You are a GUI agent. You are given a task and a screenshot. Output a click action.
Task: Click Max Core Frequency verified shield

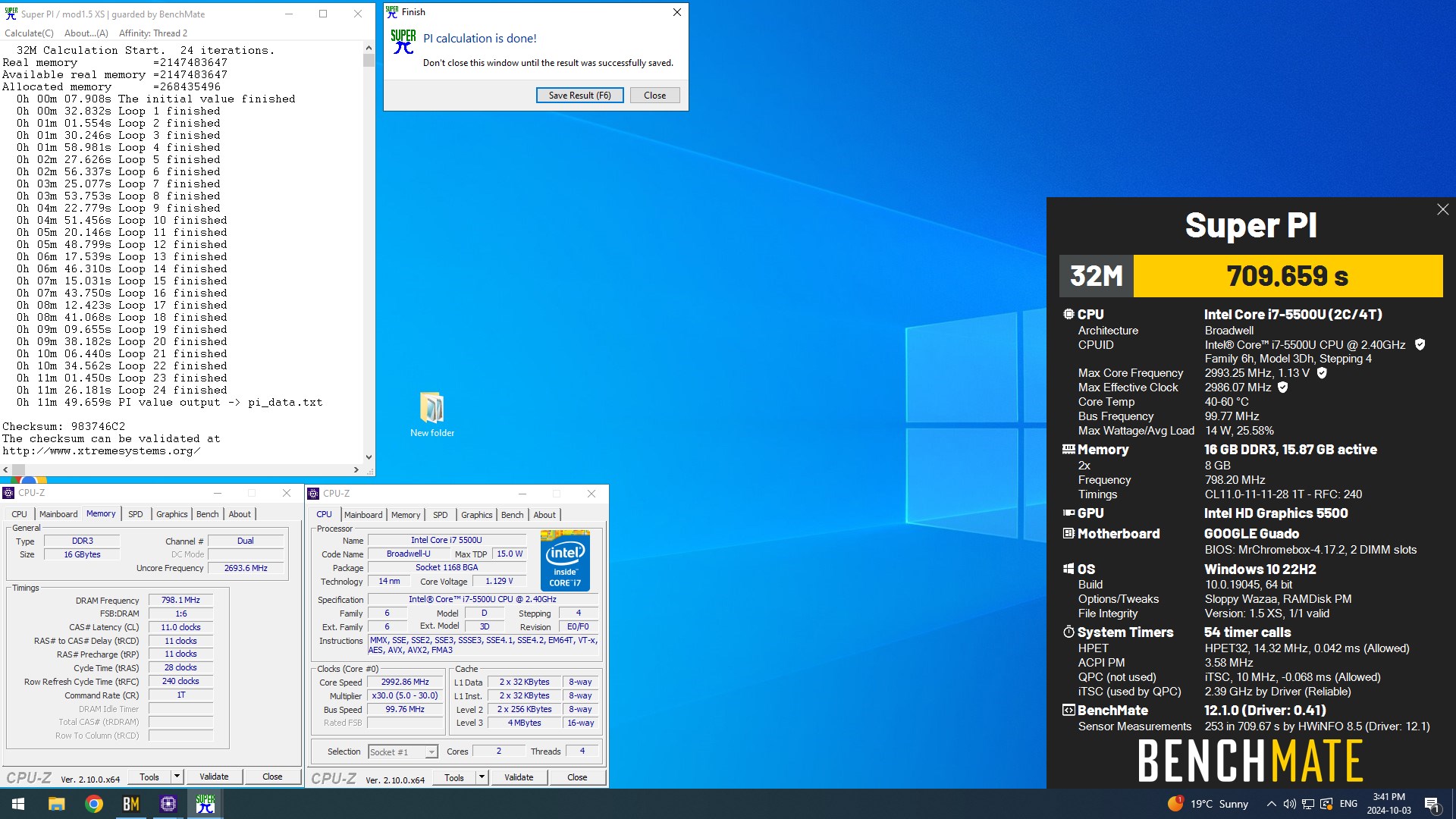click(x=1322, y=373)
